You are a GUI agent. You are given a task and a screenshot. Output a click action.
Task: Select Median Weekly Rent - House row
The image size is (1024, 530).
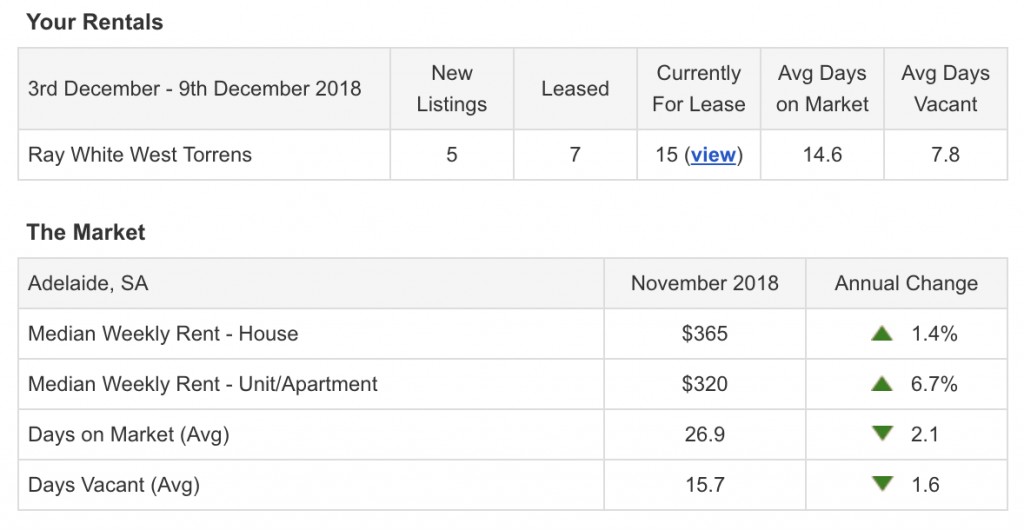[x=513, y=334]
